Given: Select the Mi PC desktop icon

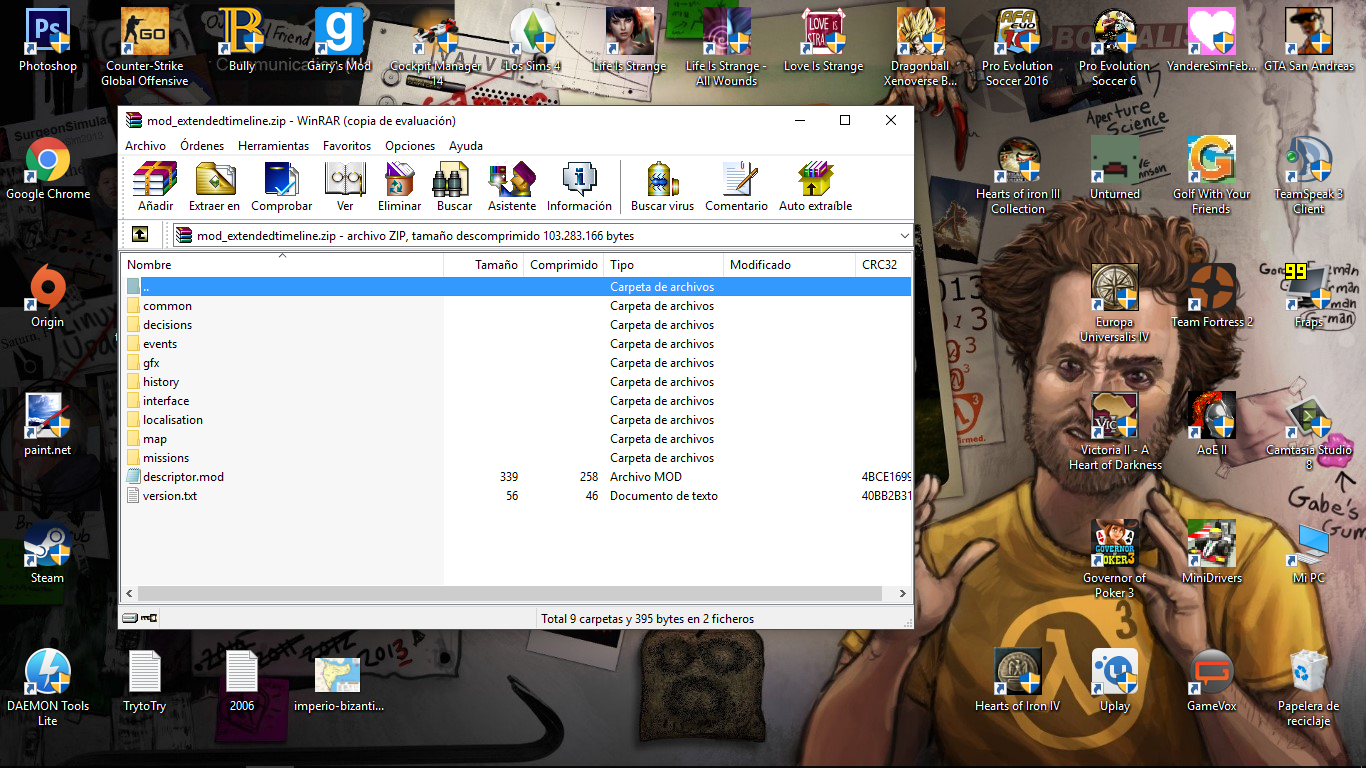Looking at the screenshot, I should pos(1308,552).
